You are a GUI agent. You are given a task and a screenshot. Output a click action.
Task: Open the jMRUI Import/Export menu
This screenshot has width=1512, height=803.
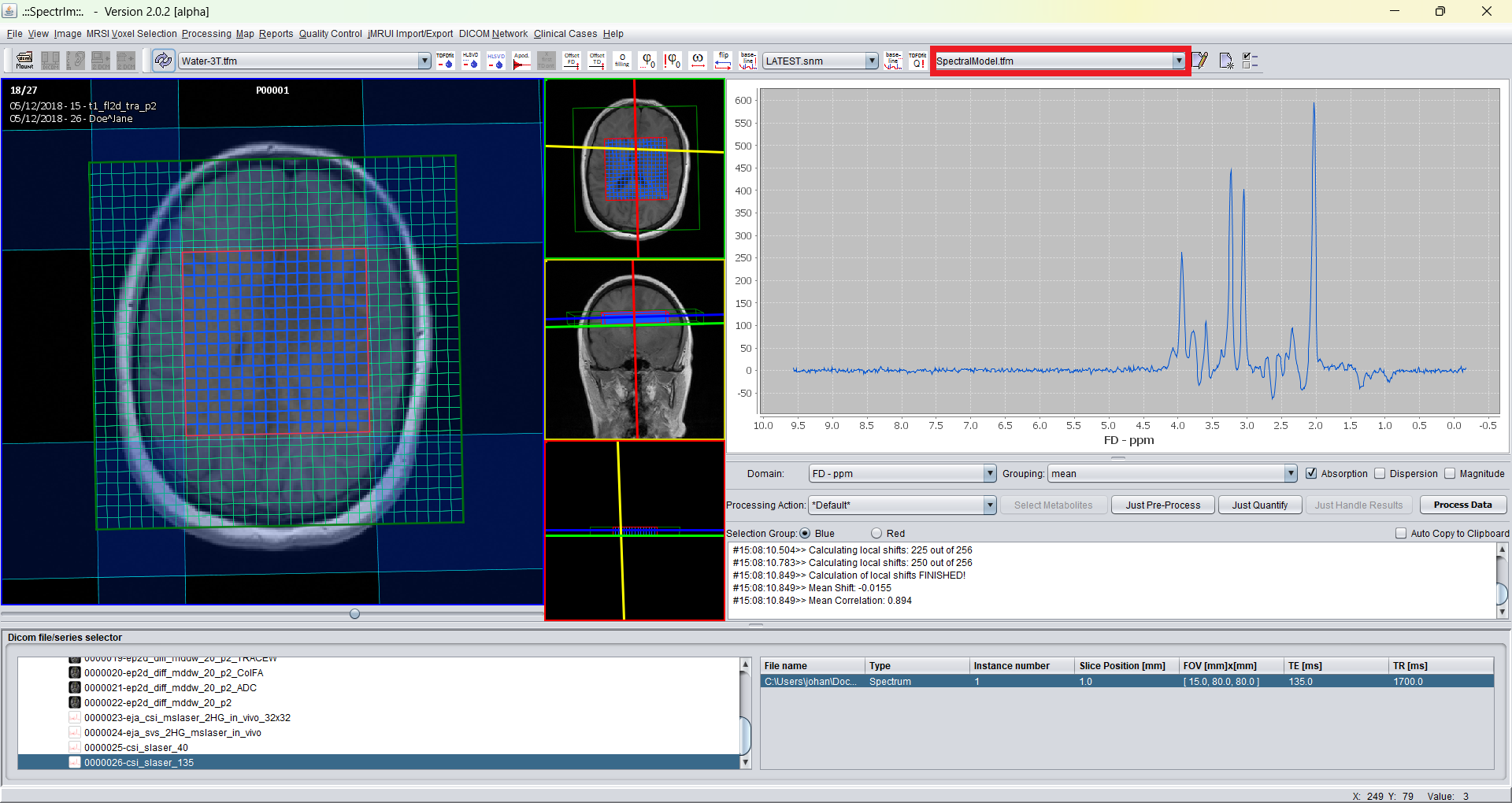coord(410,34)
